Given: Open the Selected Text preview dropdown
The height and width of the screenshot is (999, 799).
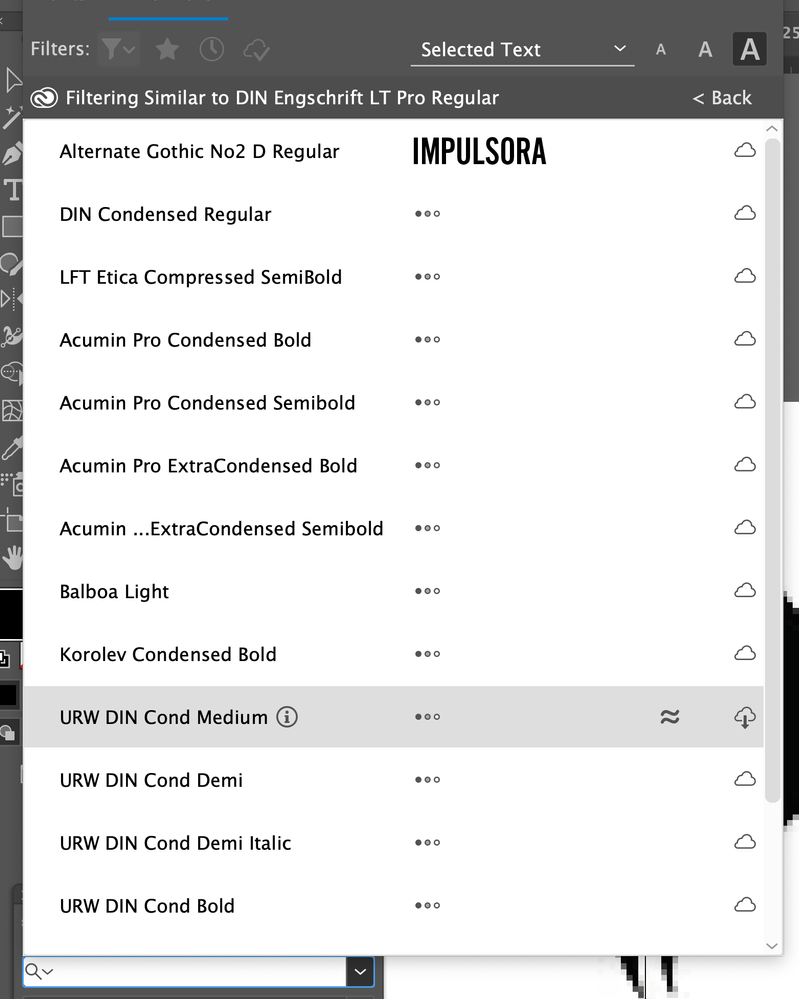Looking at the screenshot, I should pyautogui.click(x=522, y=49).
